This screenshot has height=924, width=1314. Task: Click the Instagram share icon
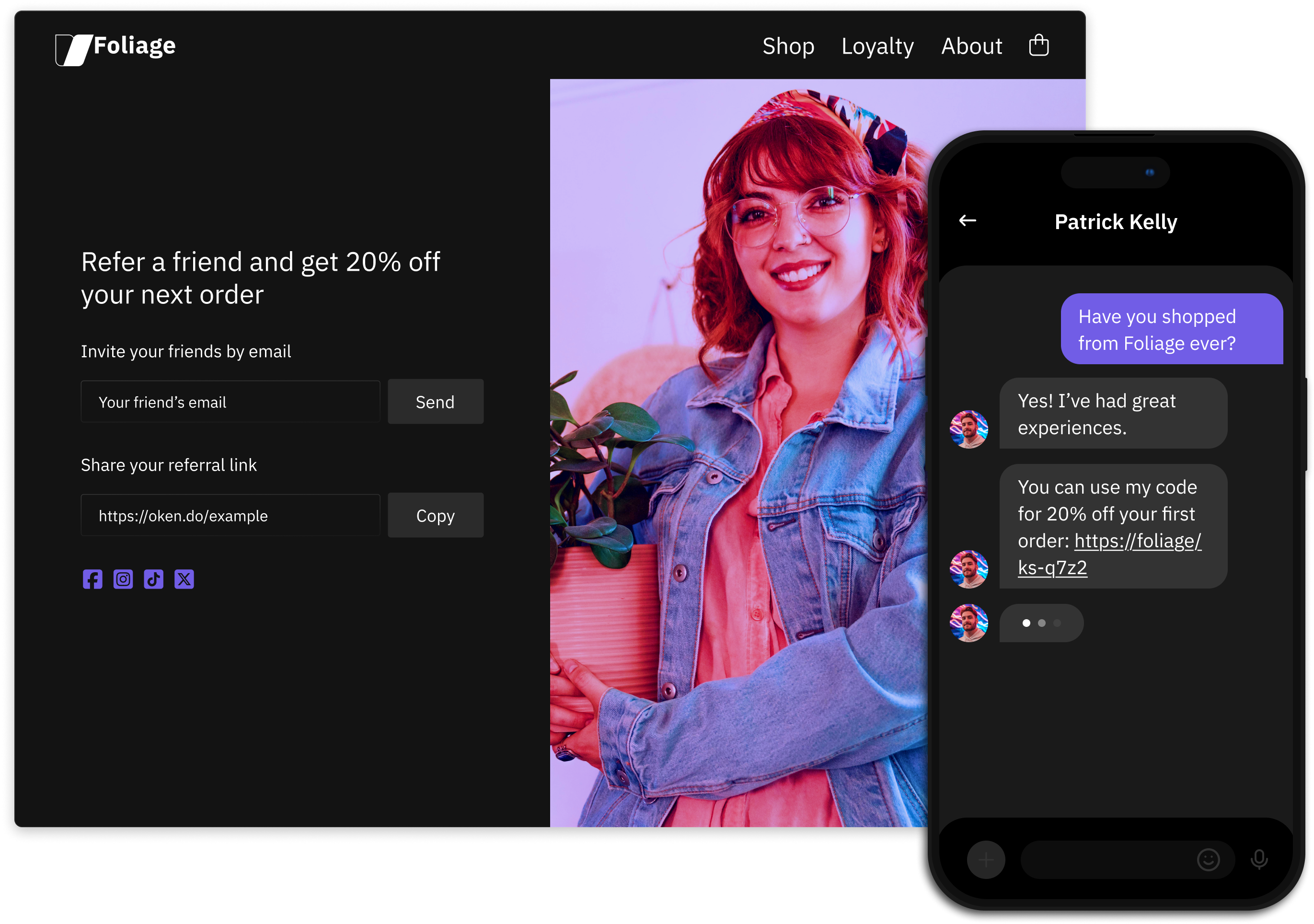(123, 579)
